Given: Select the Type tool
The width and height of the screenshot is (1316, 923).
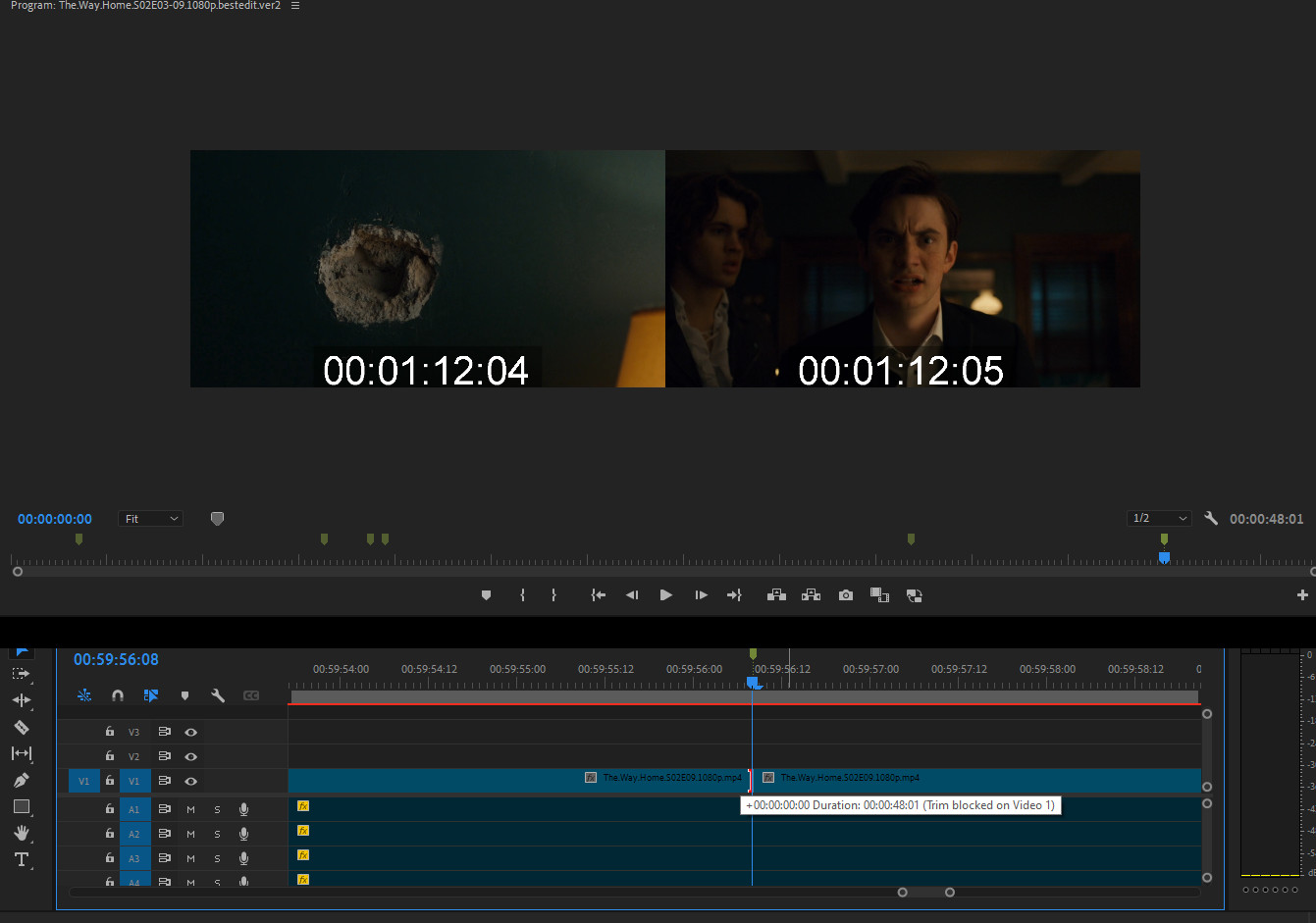Looking at the screenshot, I should tap(21, 859).
